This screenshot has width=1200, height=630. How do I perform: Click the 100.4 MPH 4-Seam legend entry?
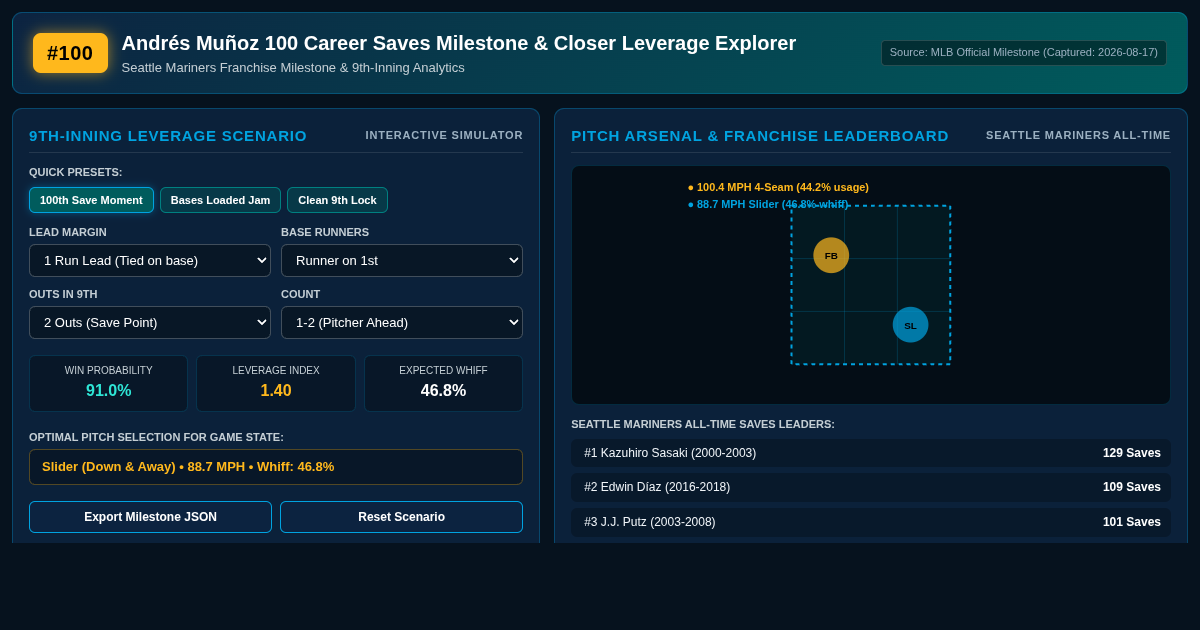coord(778,187)
